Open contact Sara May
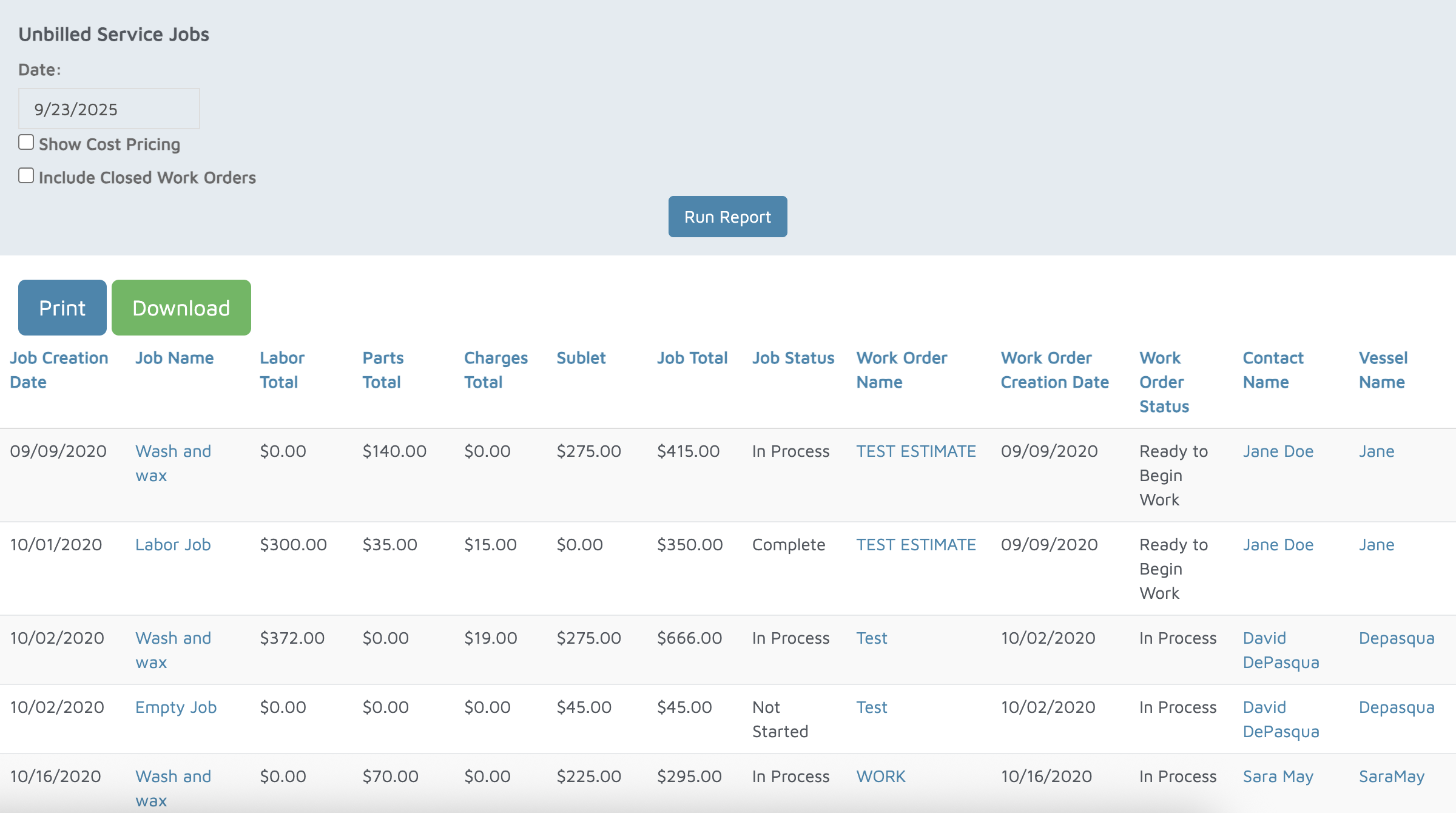 [1278, 777]
